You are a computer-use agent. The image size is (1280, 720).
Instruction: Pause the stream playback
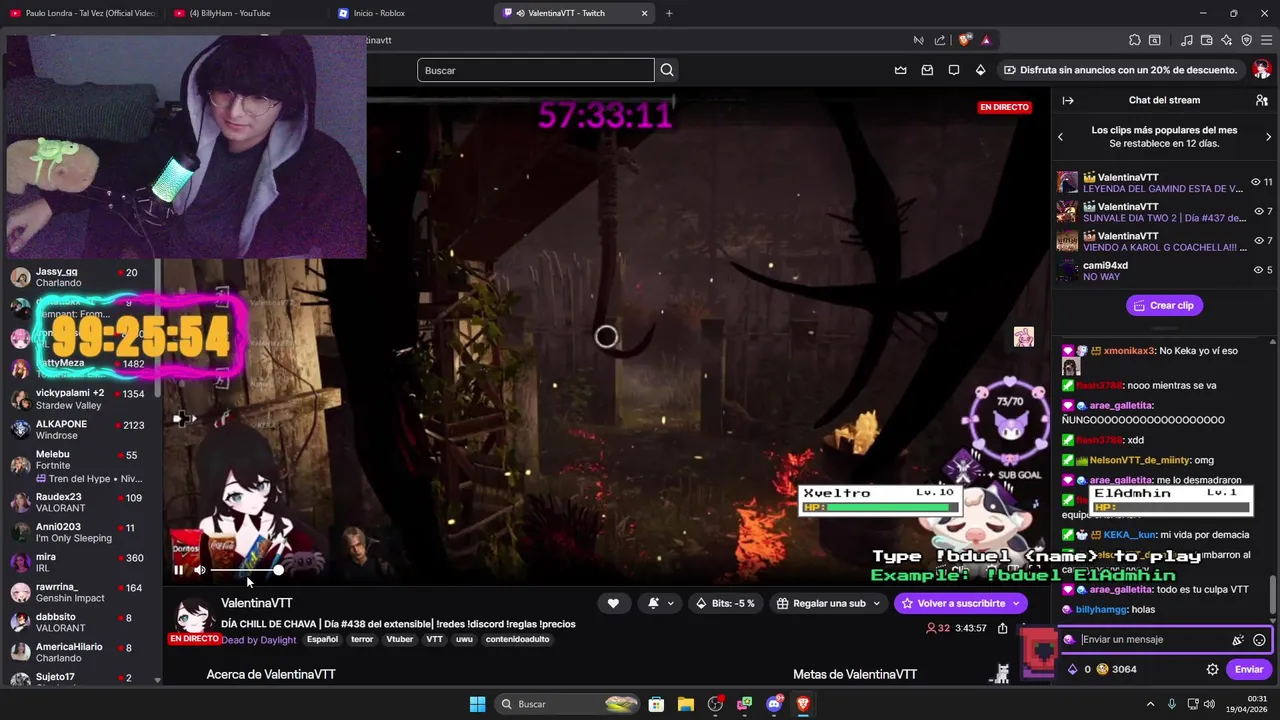pos(178,570)
